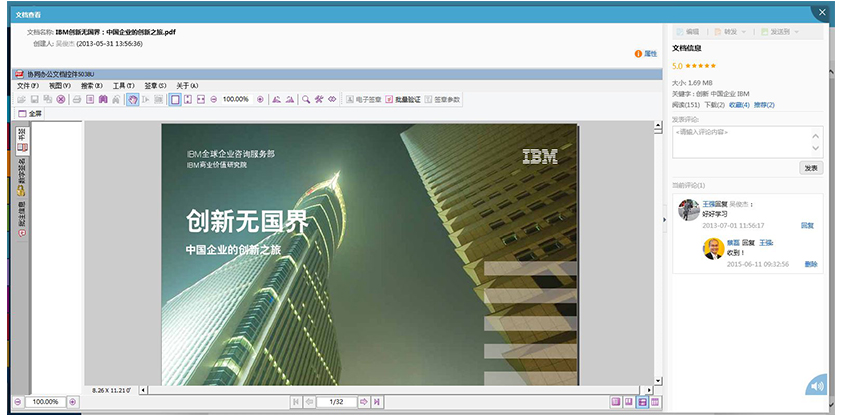Click the 全屏 full screen button
The image size is (842, 415).
(x=30, y=113)
